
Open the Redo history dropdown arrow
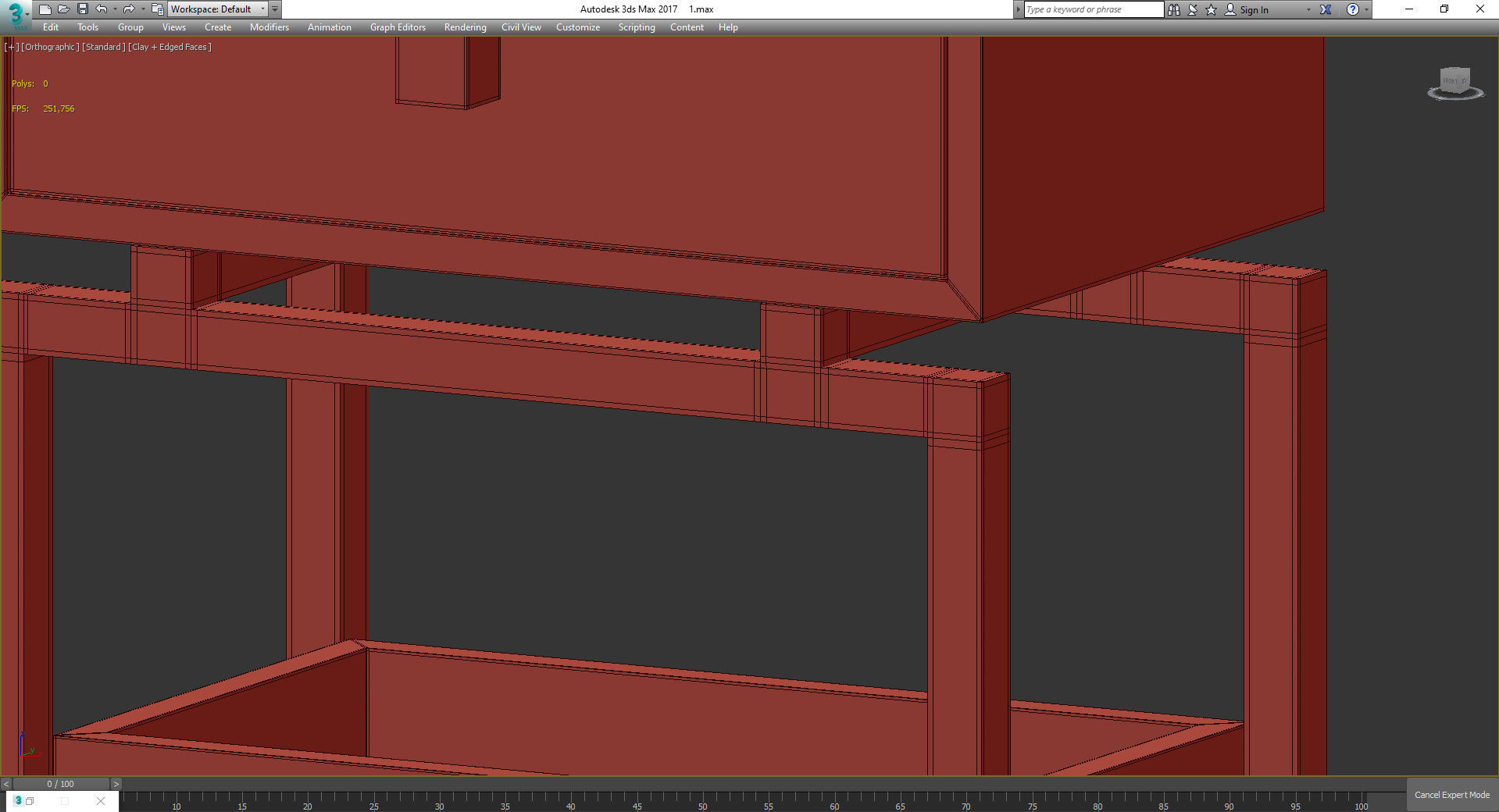coord(142,9)
